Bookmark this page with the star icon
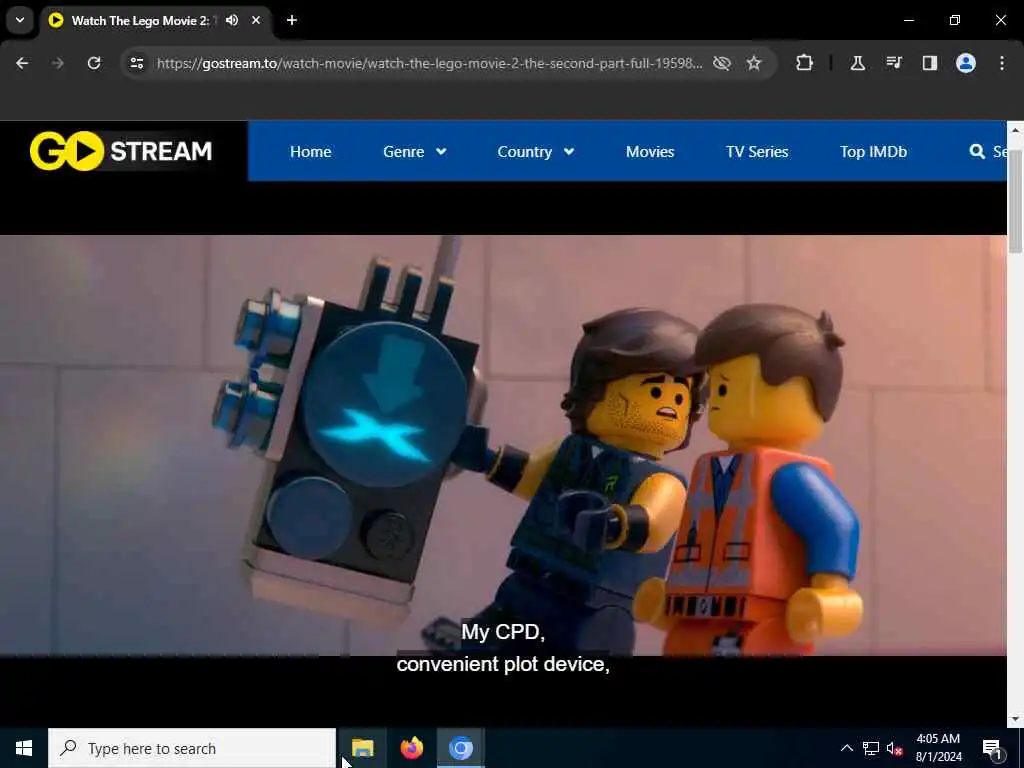1024x768 pixels. [x=754, y=63]
